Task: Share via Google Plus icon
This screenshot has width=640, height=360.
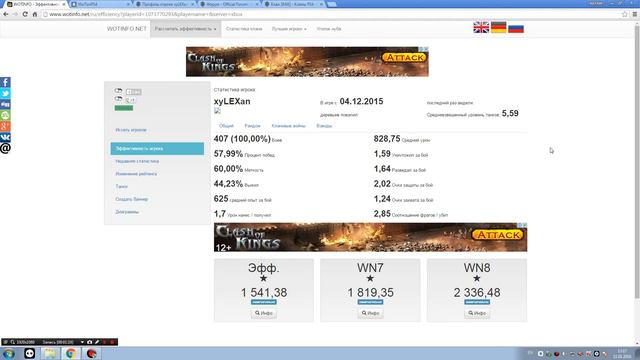Action: pyautogui.click(x=5, y=126)
